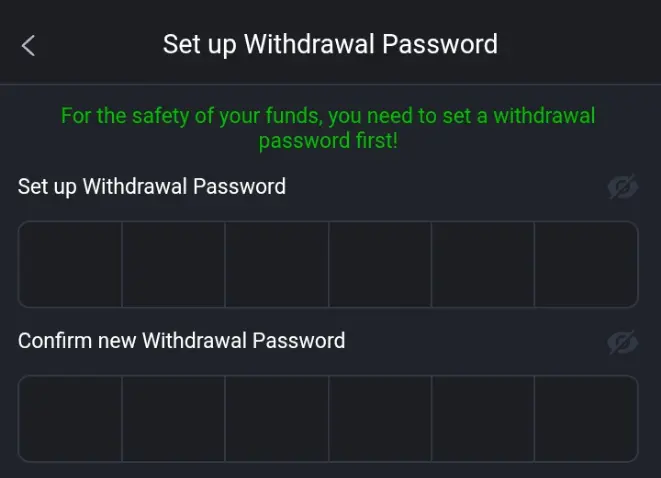Click the green 'password first!' text

pos(328,141)
